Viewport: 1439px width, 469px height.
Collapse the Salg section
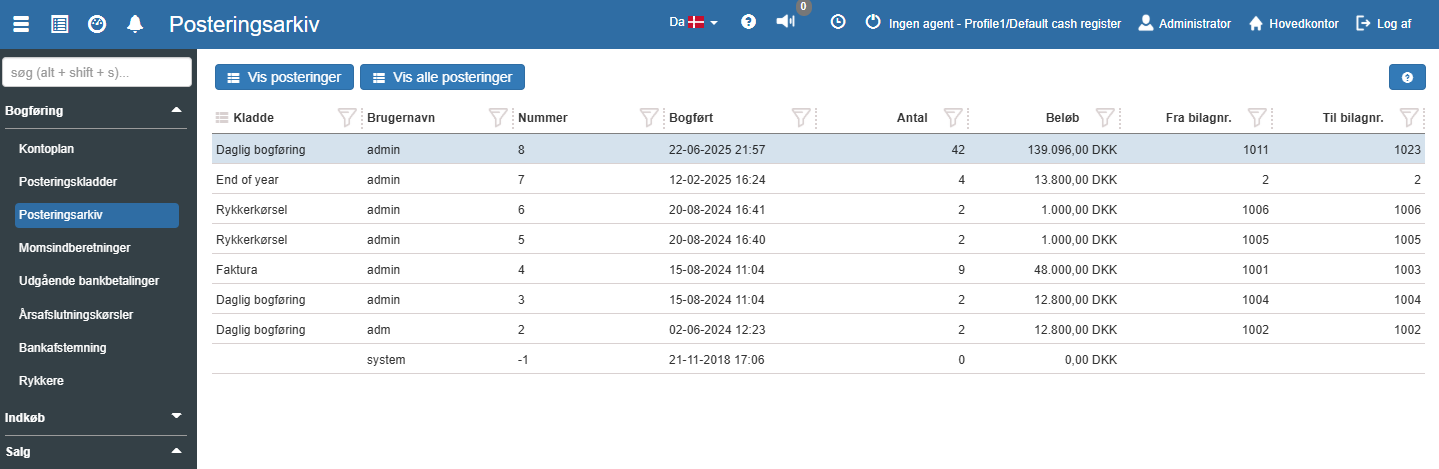pos(177,451)
